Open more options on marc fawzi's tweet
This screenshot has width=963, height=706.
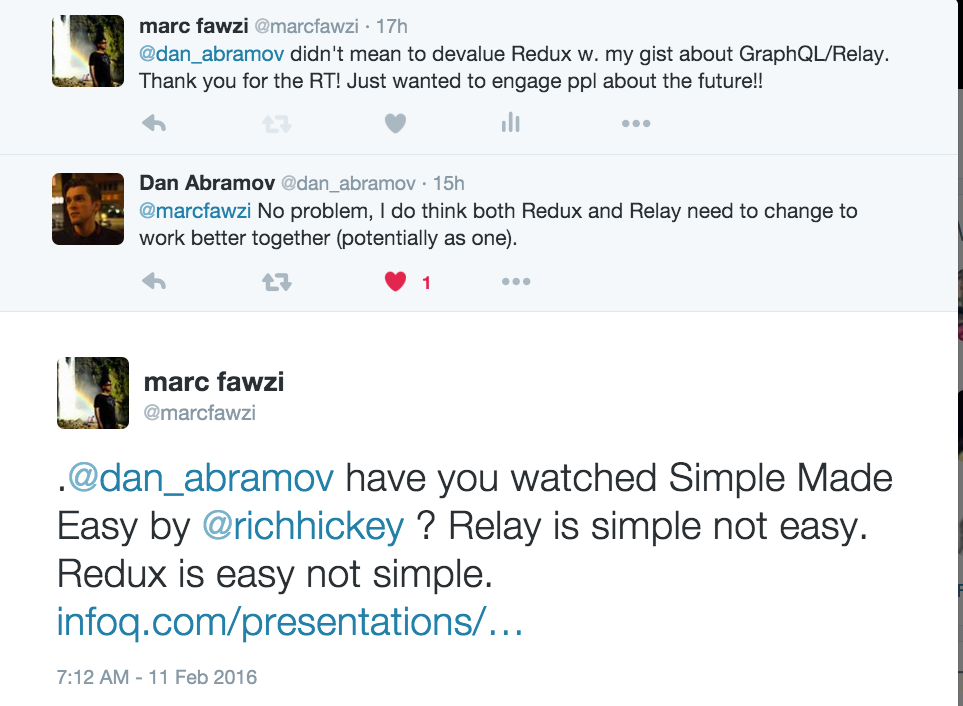pos(635,123)
